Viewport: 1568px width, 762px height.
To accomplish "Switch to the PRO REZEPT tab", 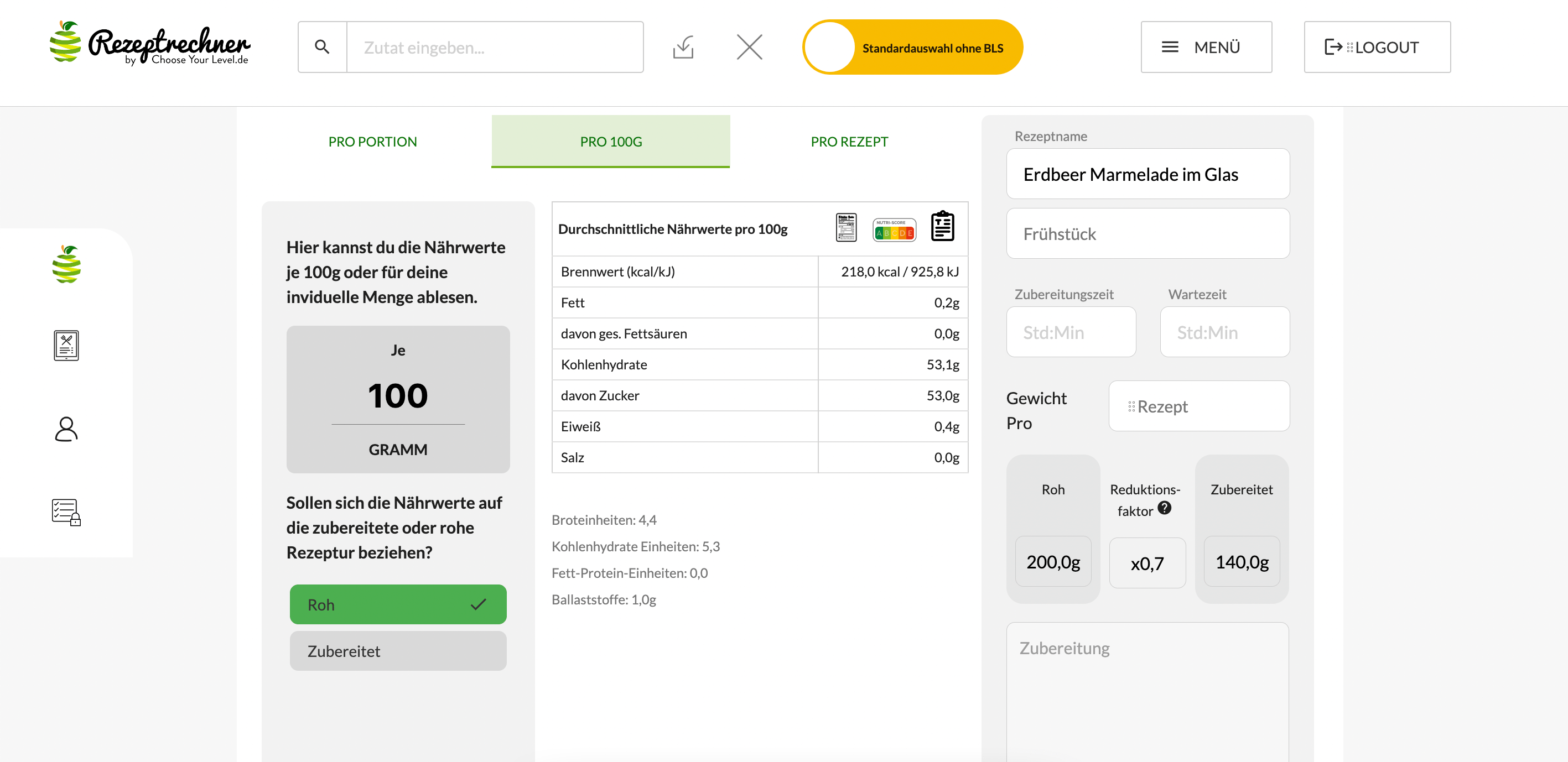I will coord(849,142).
